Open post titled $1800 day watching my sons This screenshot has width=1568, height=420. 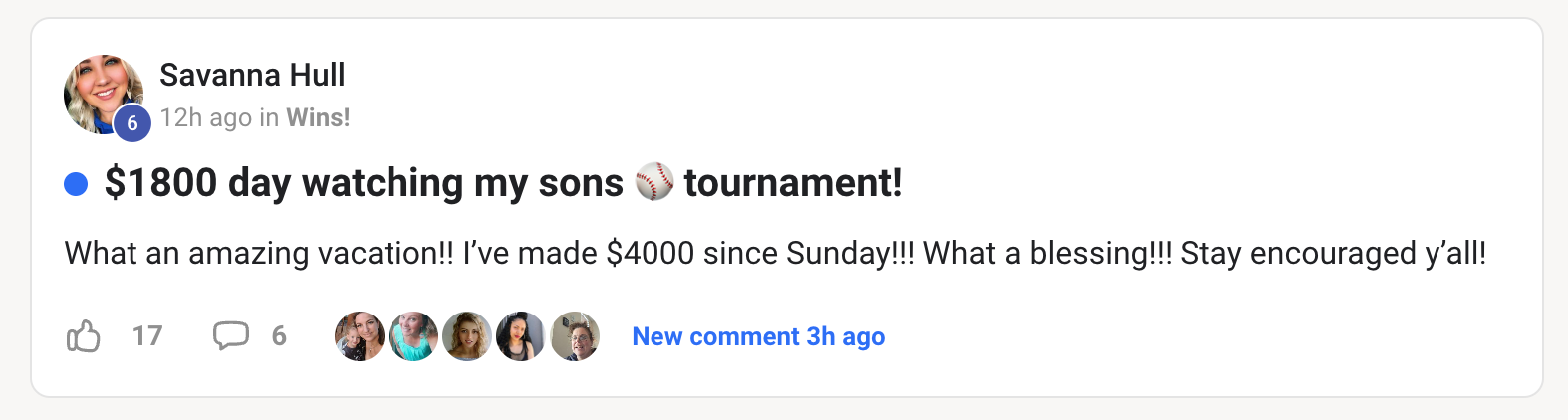point(503,183)
